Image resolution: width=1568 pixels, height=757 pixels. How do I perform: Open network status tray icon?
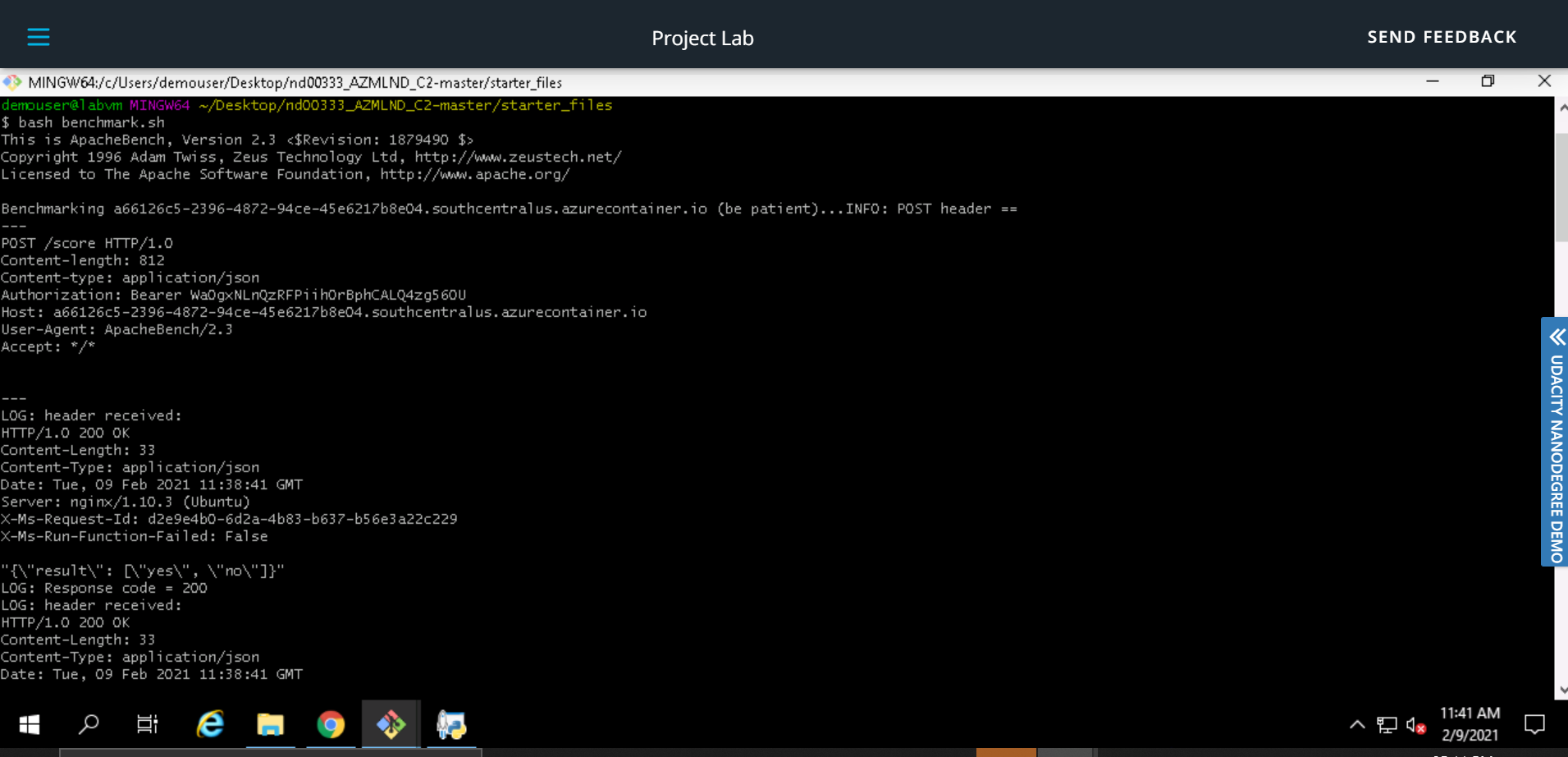pyautogui.click(x=1387, y=724)
